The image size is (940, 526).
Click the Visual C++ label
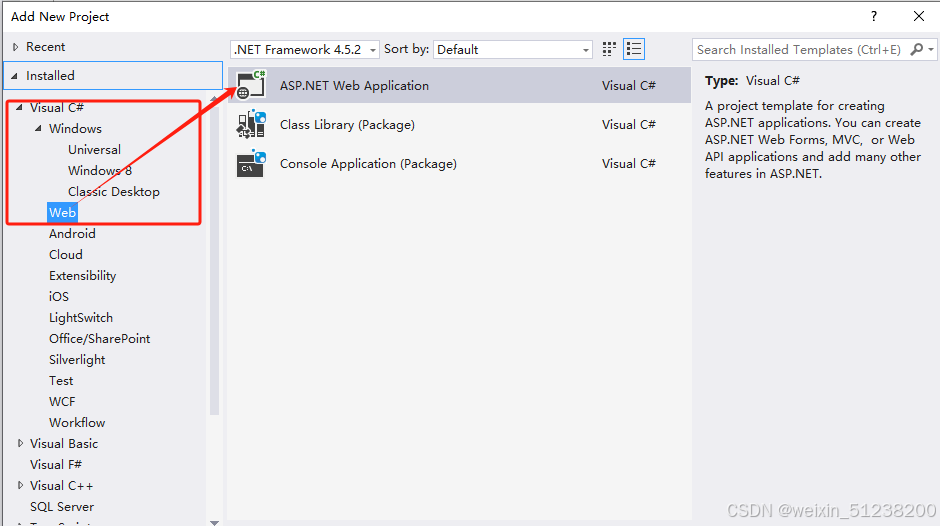(61, 485)
